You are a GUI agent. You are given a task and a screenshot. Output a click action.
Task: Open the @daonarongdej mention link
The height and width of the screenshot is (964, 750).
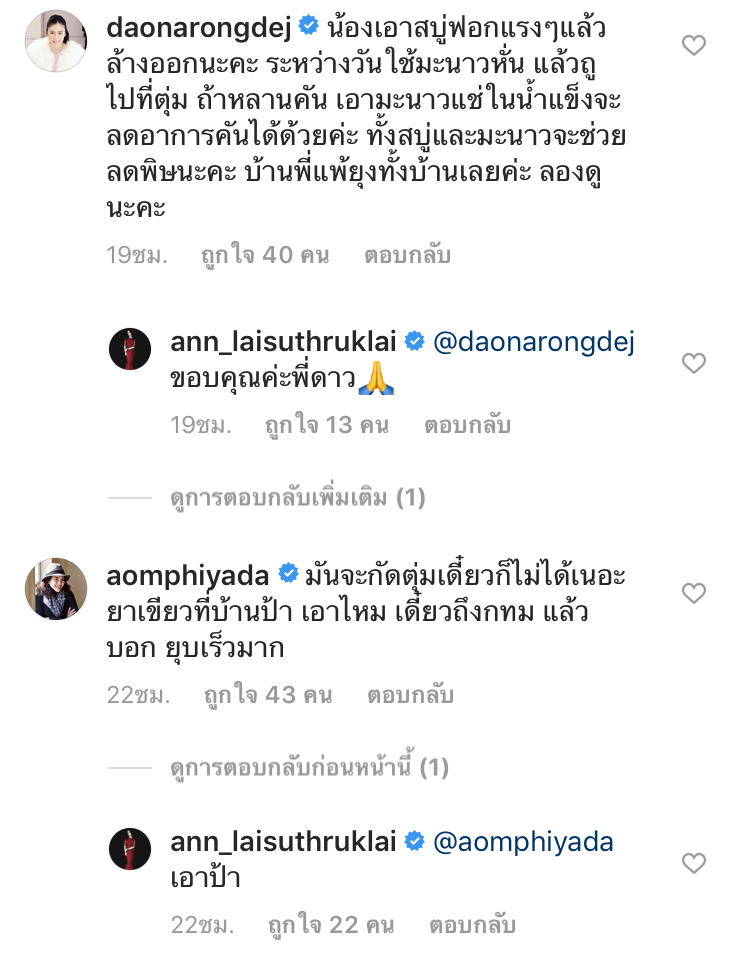coord(534,342)
